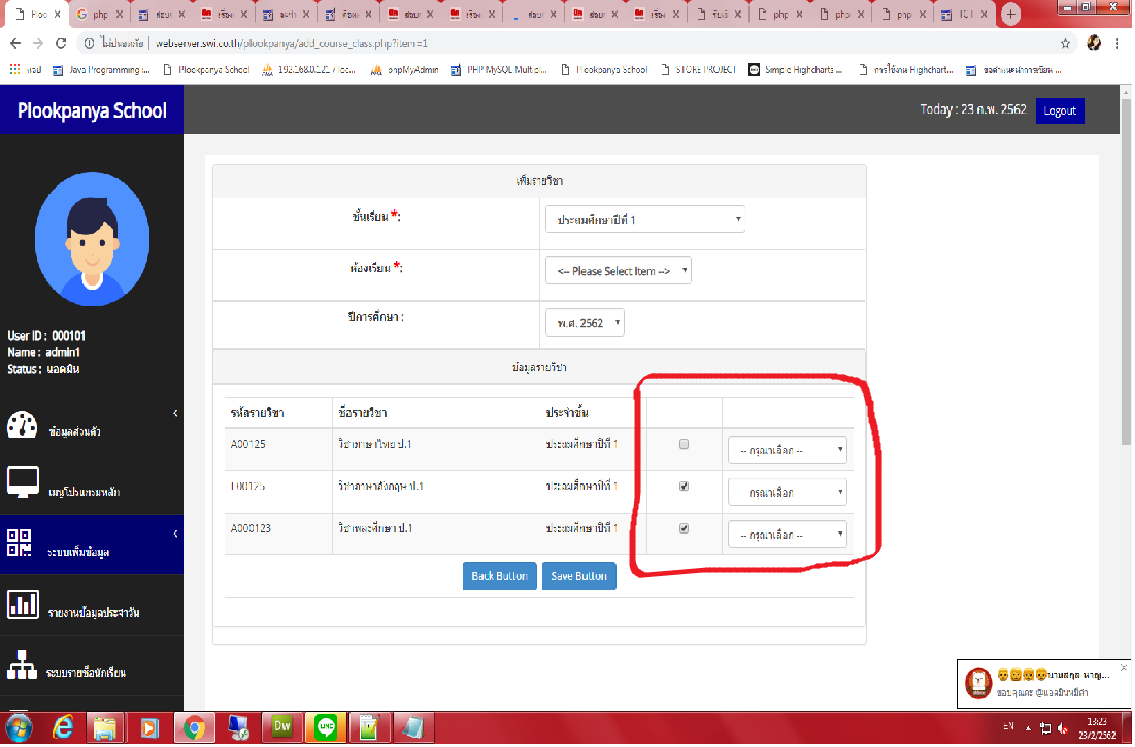This screenshot has width=1135, height=747.
Task: Click the Logout button
Action: (x=1060, y=111)
